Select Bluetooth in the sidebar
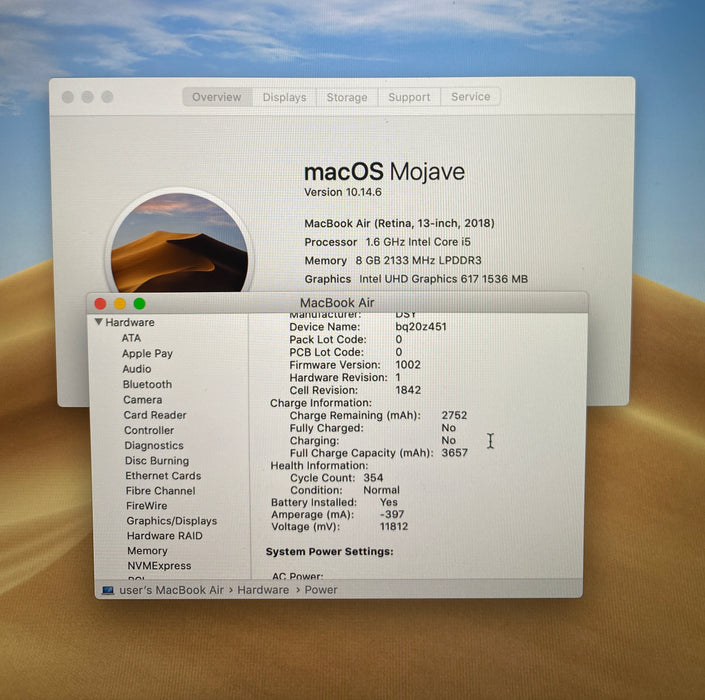Viewport: 705px width, 700px height. point(147,384)
